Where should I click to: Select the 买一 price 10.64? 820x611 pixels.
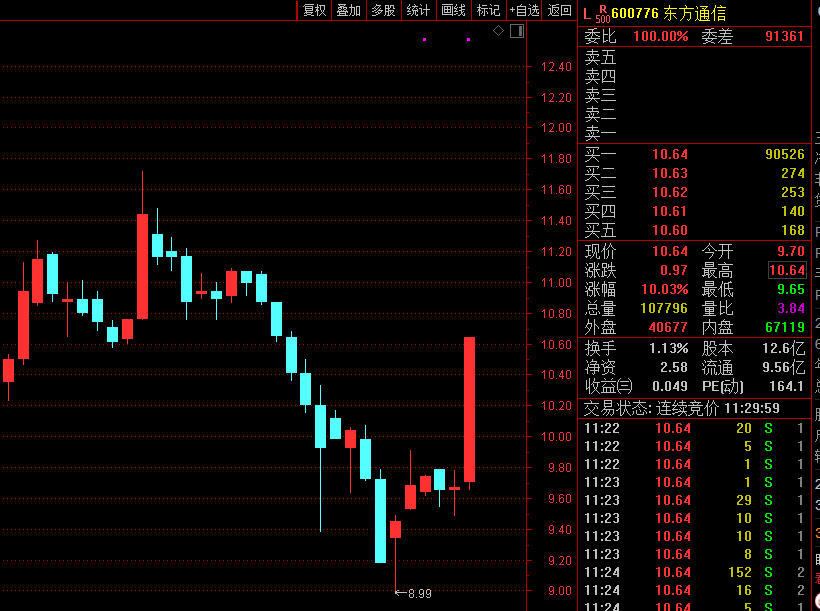(670, 154)
